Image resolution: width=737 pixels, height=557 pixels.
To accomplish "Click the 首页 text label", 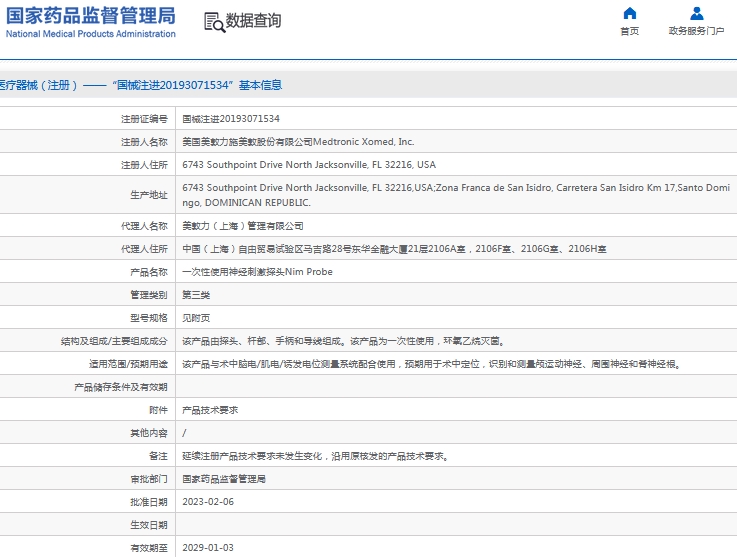I will [x=629, y=31].
